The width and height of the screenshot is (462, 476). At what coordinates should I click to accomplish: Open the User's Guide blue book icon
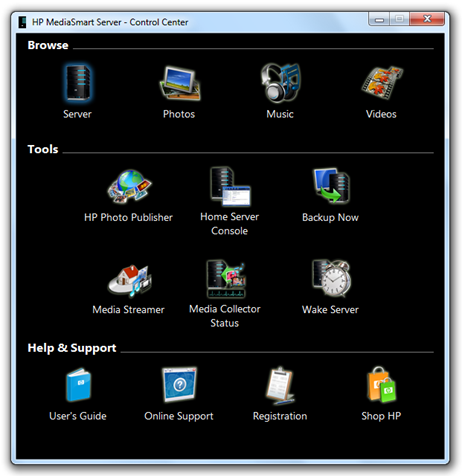click(x=78, y=384)
